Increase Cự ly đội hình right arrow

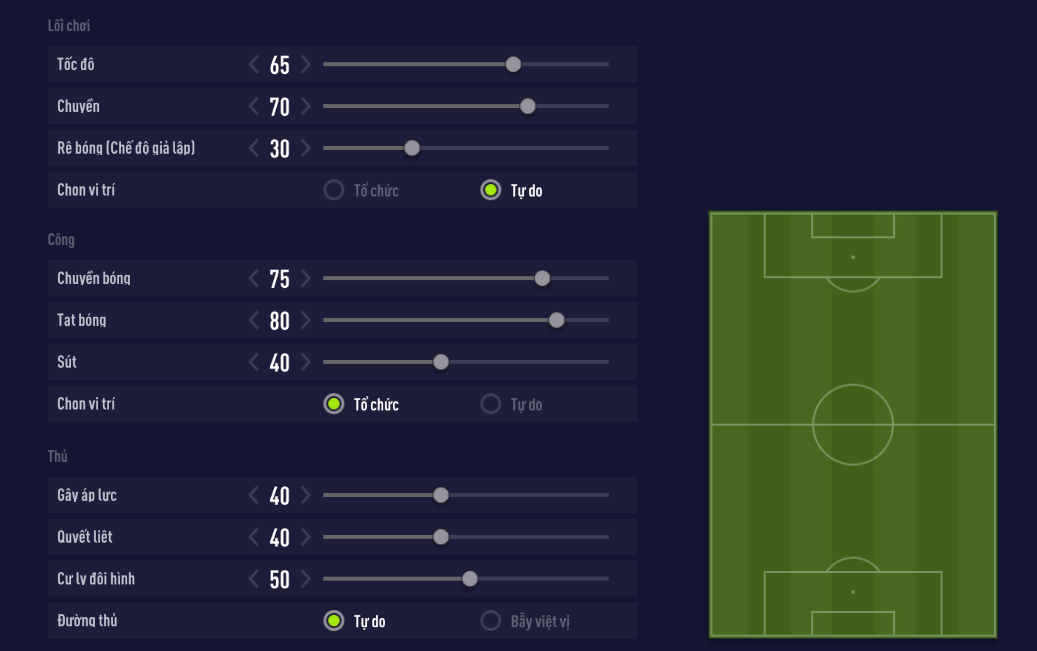pyautogui.click(x=305, y=579)
